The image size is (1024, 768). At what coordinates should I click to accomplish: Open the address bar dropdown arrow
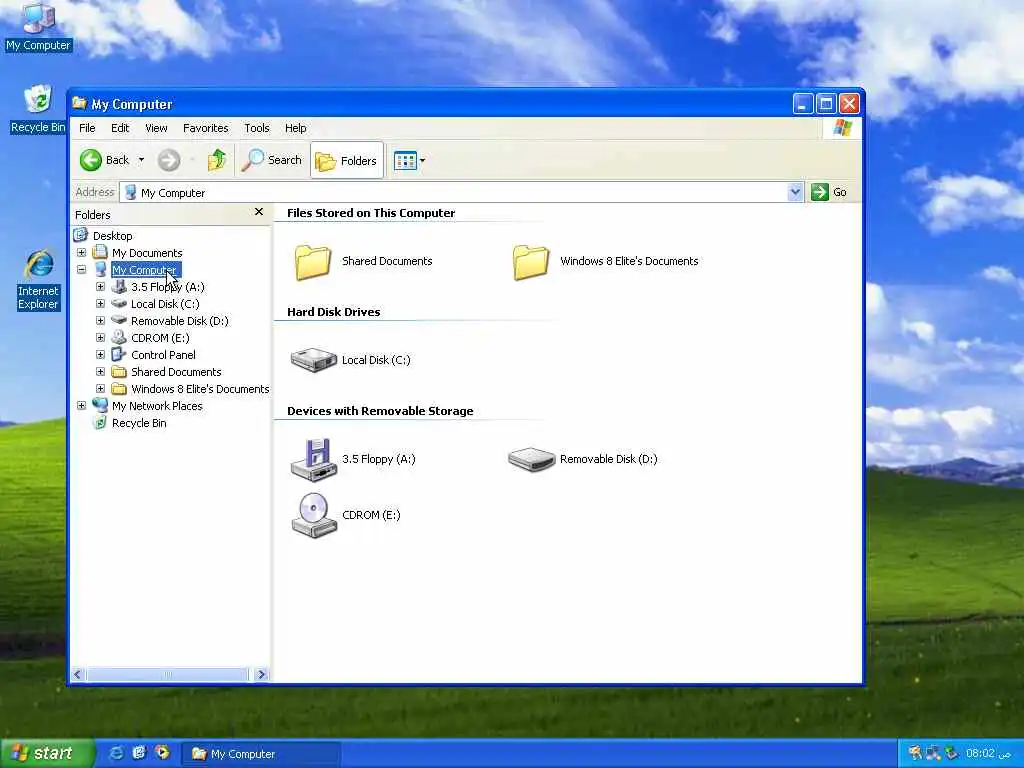[x=795, y=192]
